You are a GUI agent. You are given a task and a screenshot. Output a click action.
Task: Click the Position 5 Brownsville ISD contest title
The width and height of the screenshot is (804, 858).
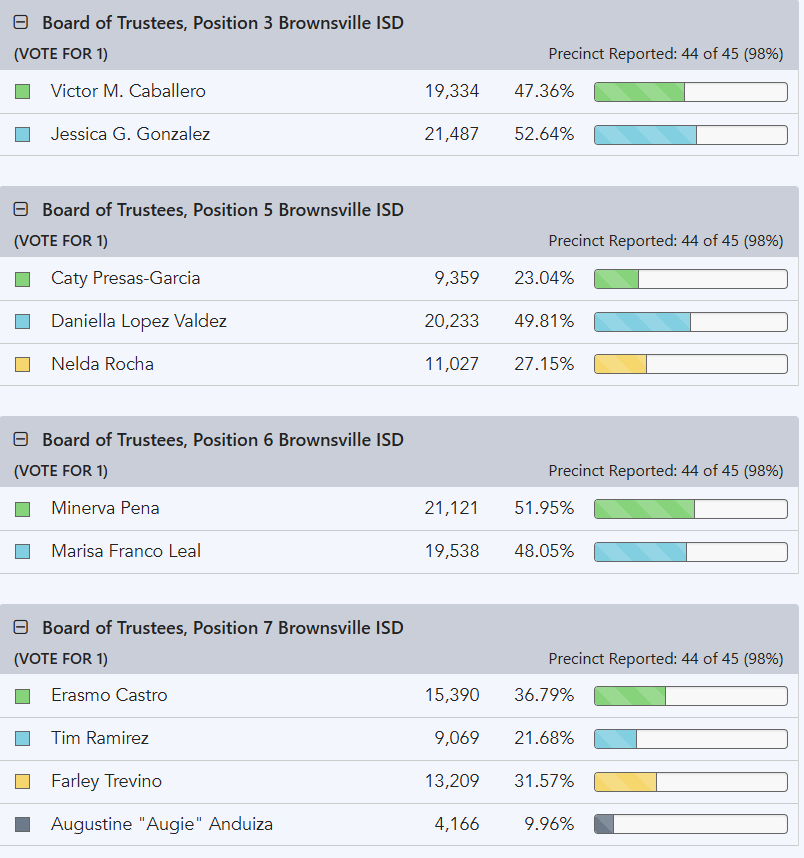click(223, 210)
